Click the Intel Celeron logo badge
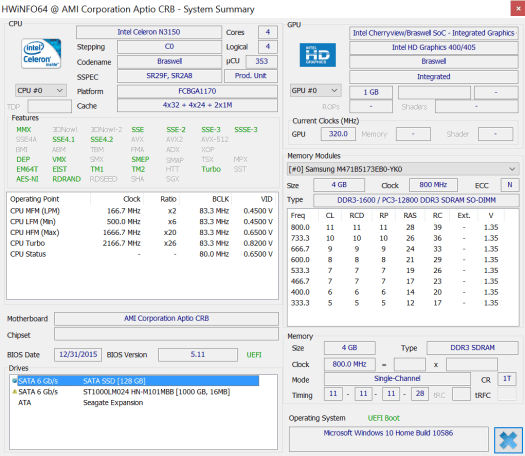 [x=41, y=54]
